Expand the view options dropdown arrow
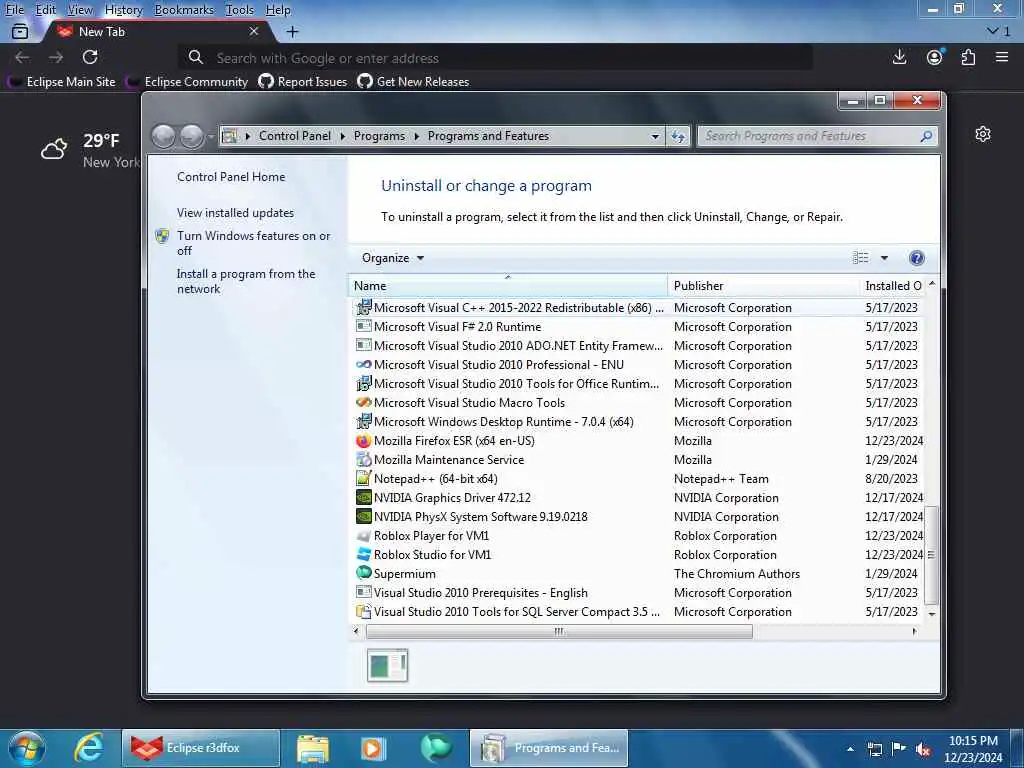Image resolution: width=1024 pixels, height=768 pixels. coord(884,258)
